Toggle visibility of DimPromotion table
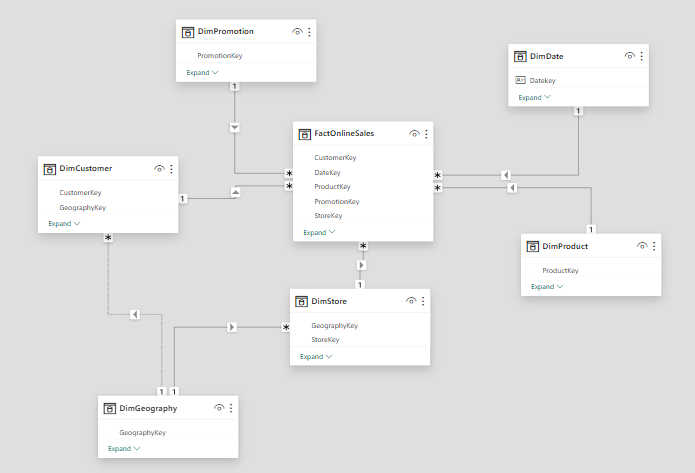 (297, 32)
